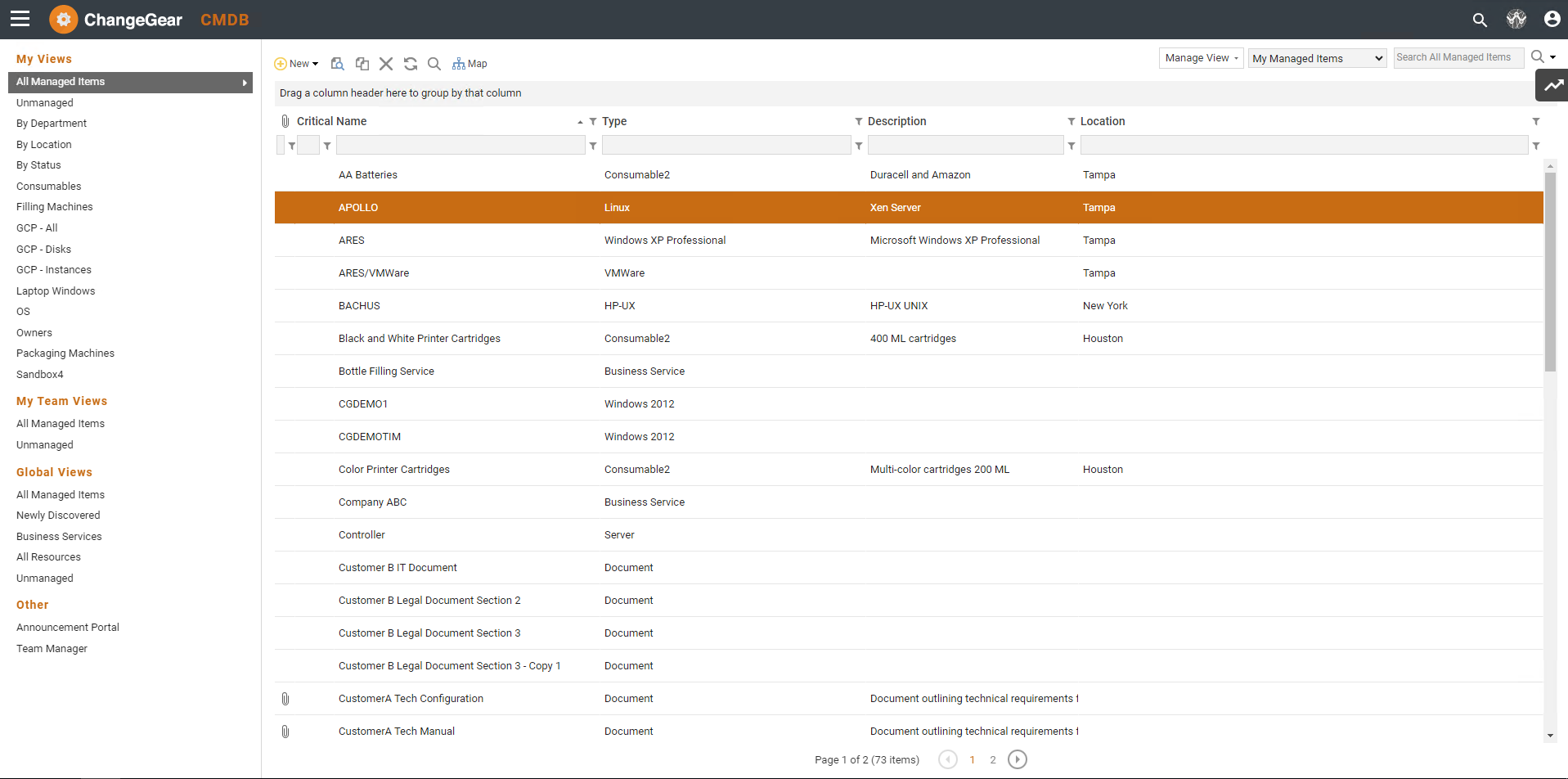The height and width of the screenshot is (779, 1568).
Task: Open Newly Discovered under Global Views
Action: click(58, 516)
